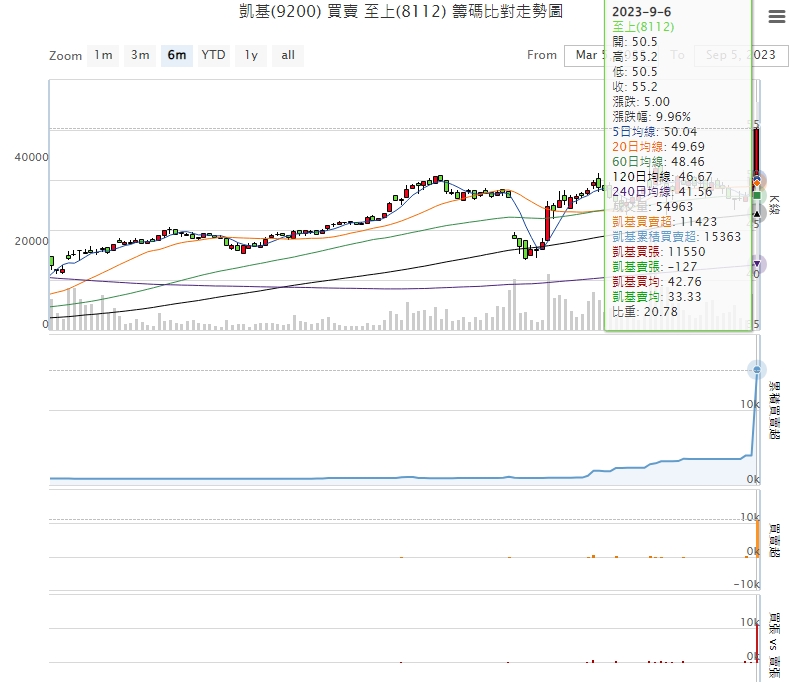The height and width of the screenshot is (682, 790).
Task: Click the green square marker on price chart
Action: 757,196
